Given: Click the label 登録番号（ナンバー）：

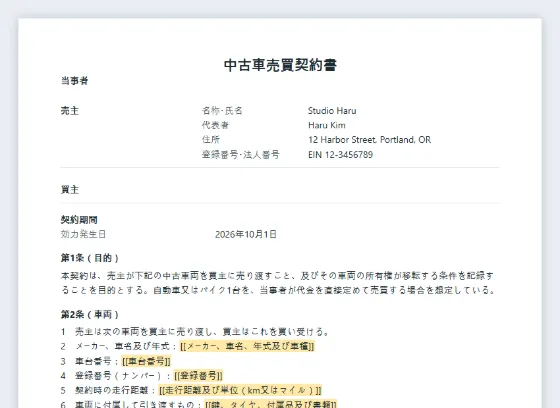Looking at the screenshot, I should (x=124, y=376).
